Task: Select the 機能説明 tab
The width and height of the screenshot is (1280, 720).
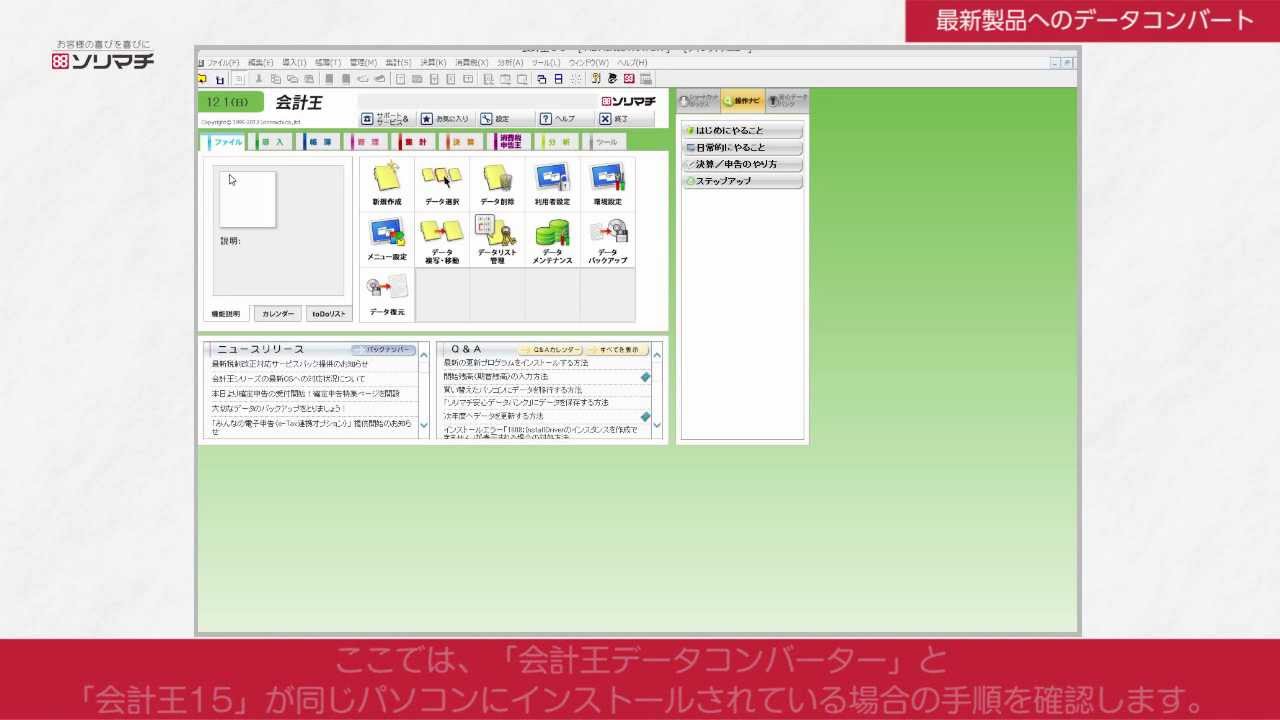Action: pos(226,314)
